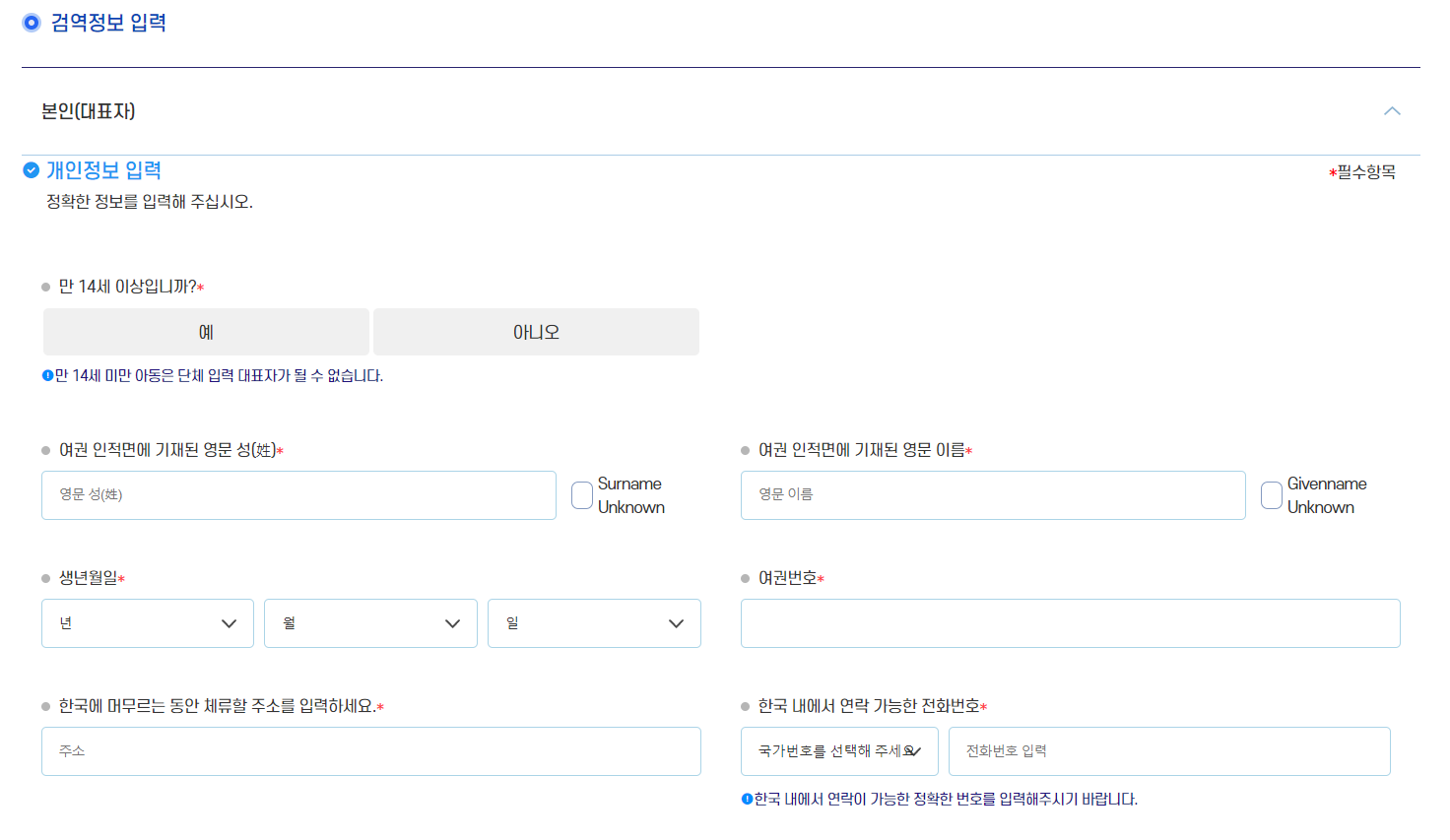The image size is (1450, 840).
Task: Click the 주소 address input field
Action: pos(371,750)
